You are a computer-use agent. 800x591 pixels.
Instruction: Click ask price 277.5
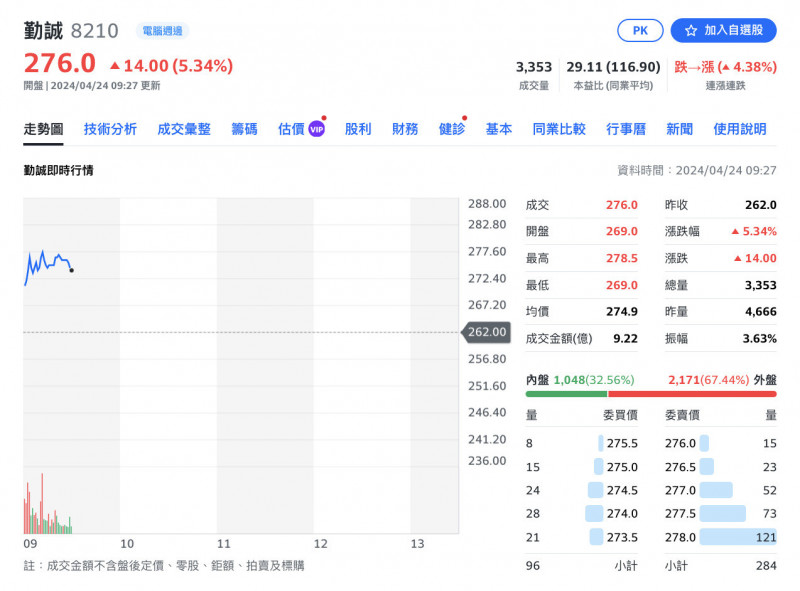[x=680, y=514]
